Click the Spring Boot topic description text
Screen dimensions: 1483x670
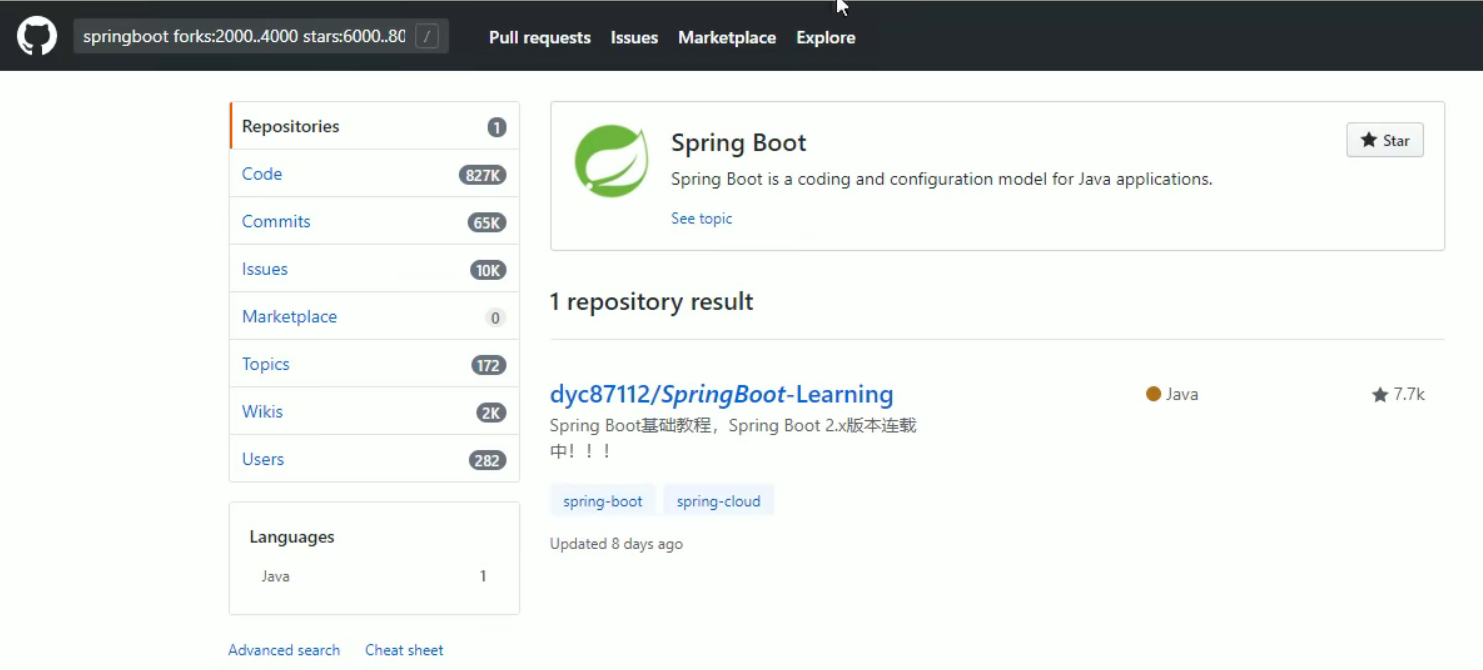pyautogui.click(x=941, y=180)
